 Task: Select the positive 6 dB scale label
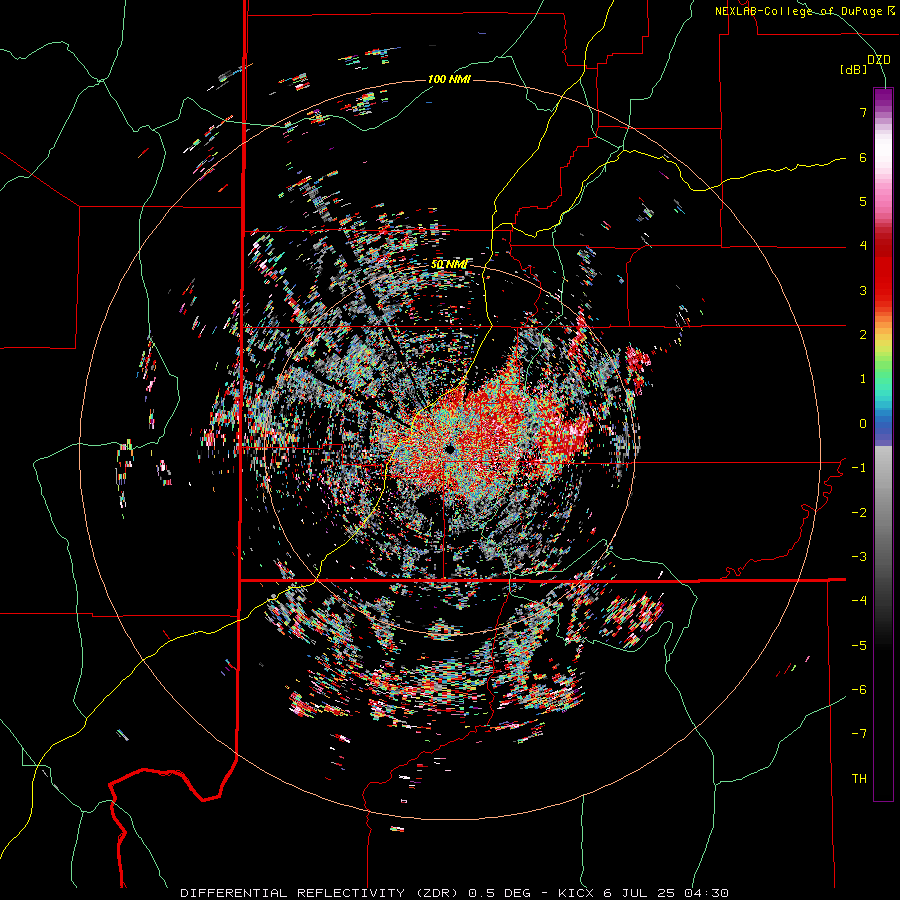click(863, 157)
